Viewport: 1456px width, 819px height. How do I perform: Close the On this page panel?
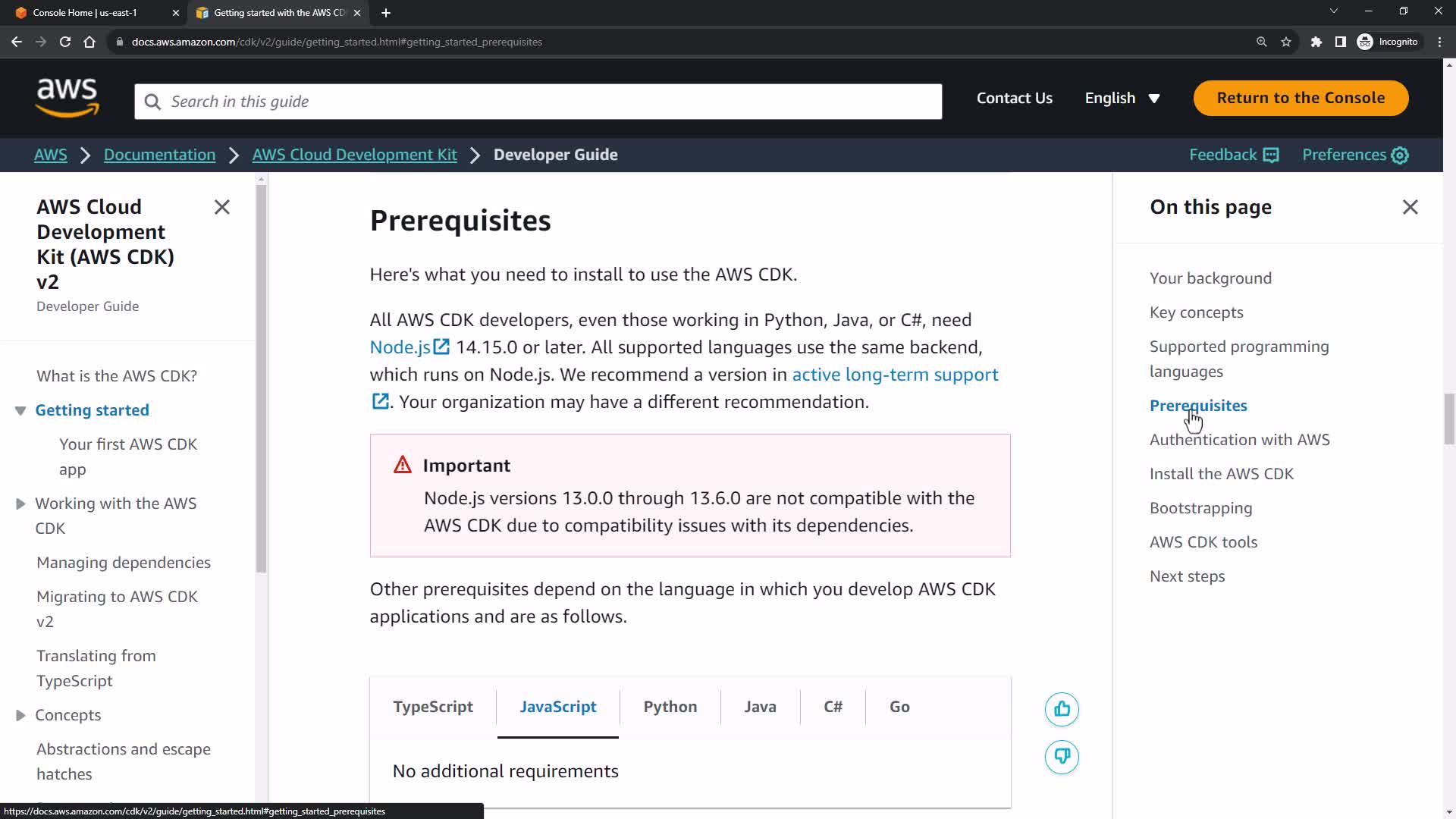pyautogui.click(x=1410, y=207)
